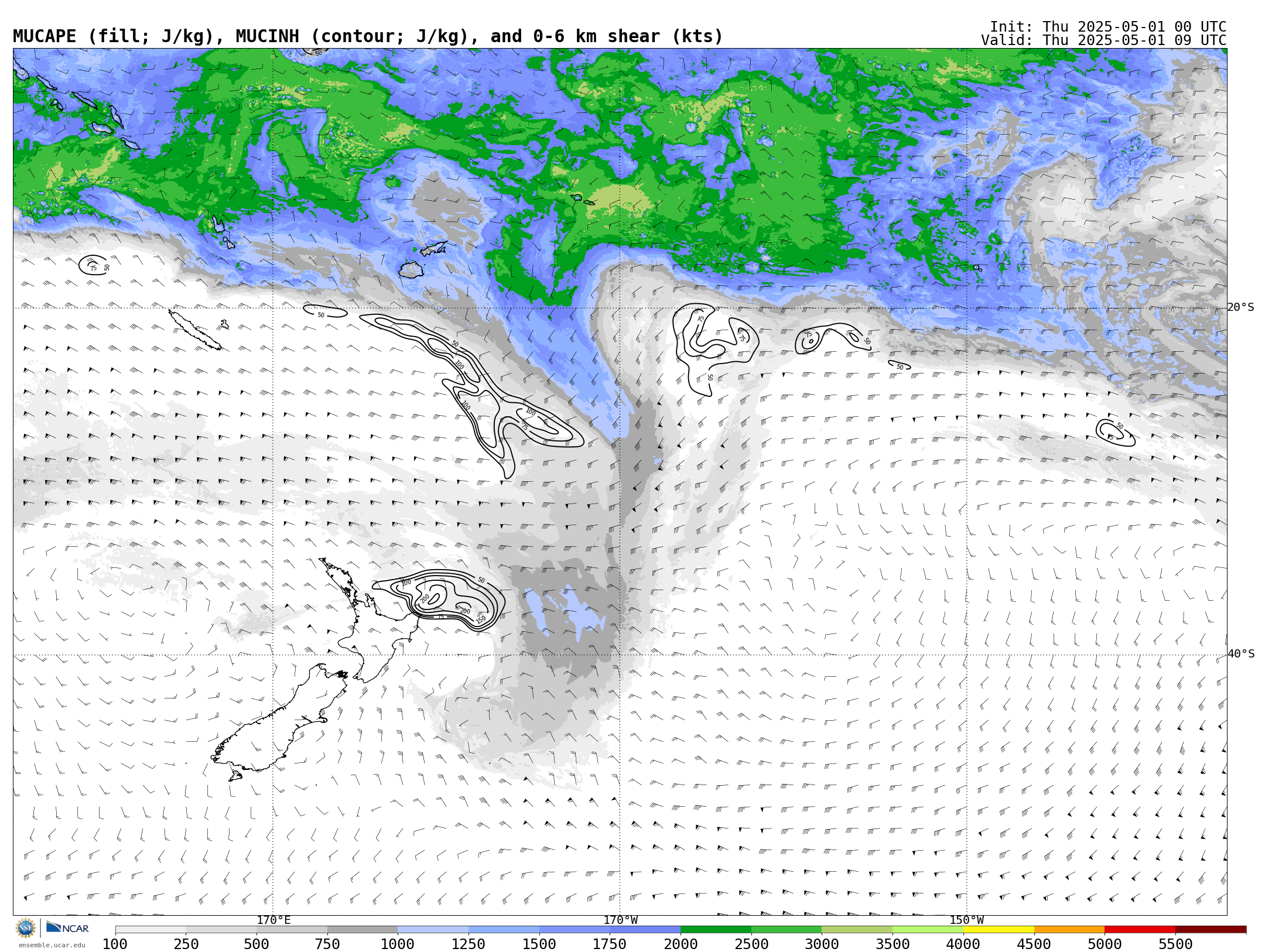The image size is (1265, 952).
Task: Pick the 1000–1250 pale blue colorbar swatch
Action: (x=433, y=930)
